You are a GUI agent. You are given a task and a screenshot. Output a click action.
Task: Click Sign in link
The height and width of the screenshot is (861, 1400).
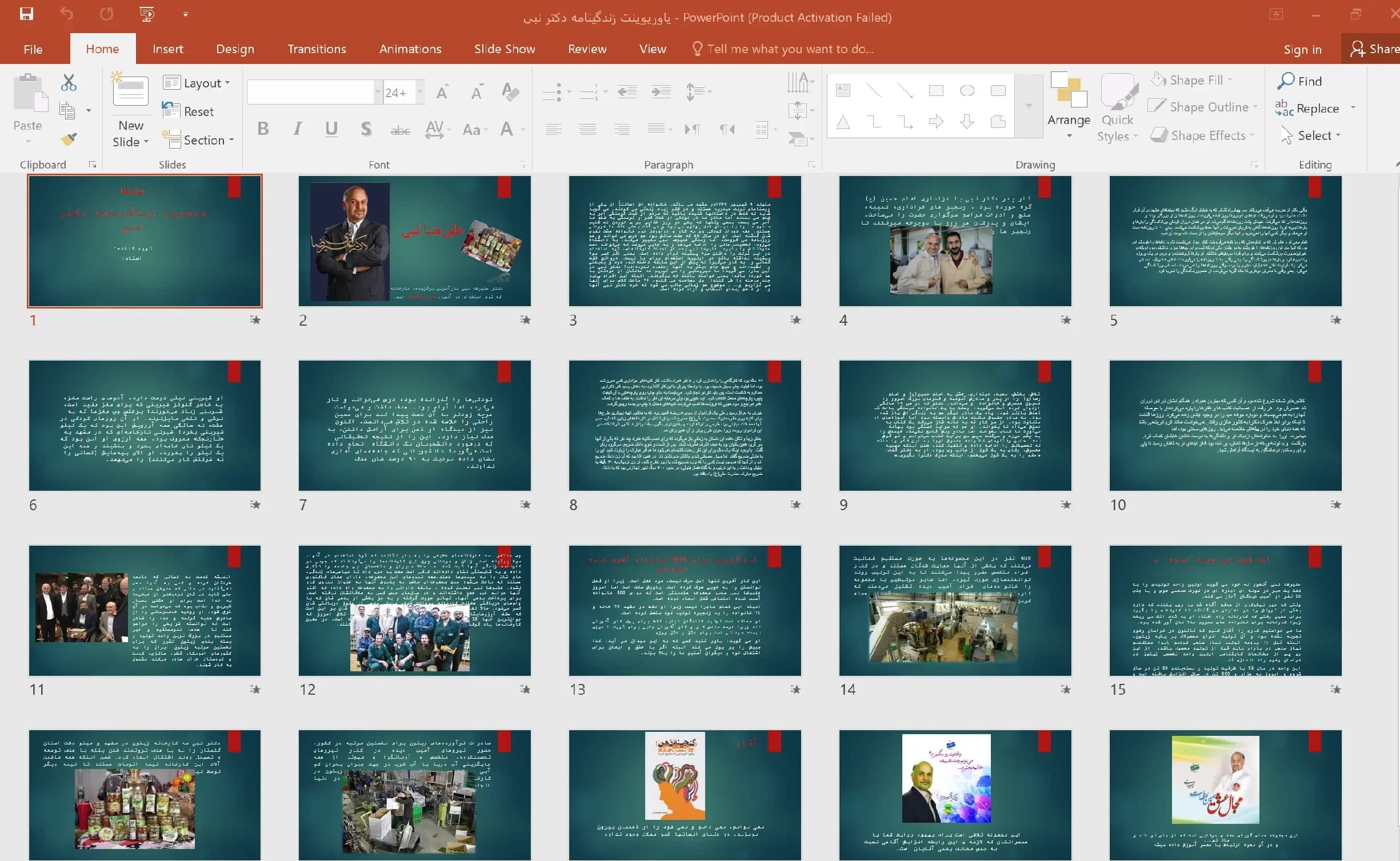point(1302,50)
